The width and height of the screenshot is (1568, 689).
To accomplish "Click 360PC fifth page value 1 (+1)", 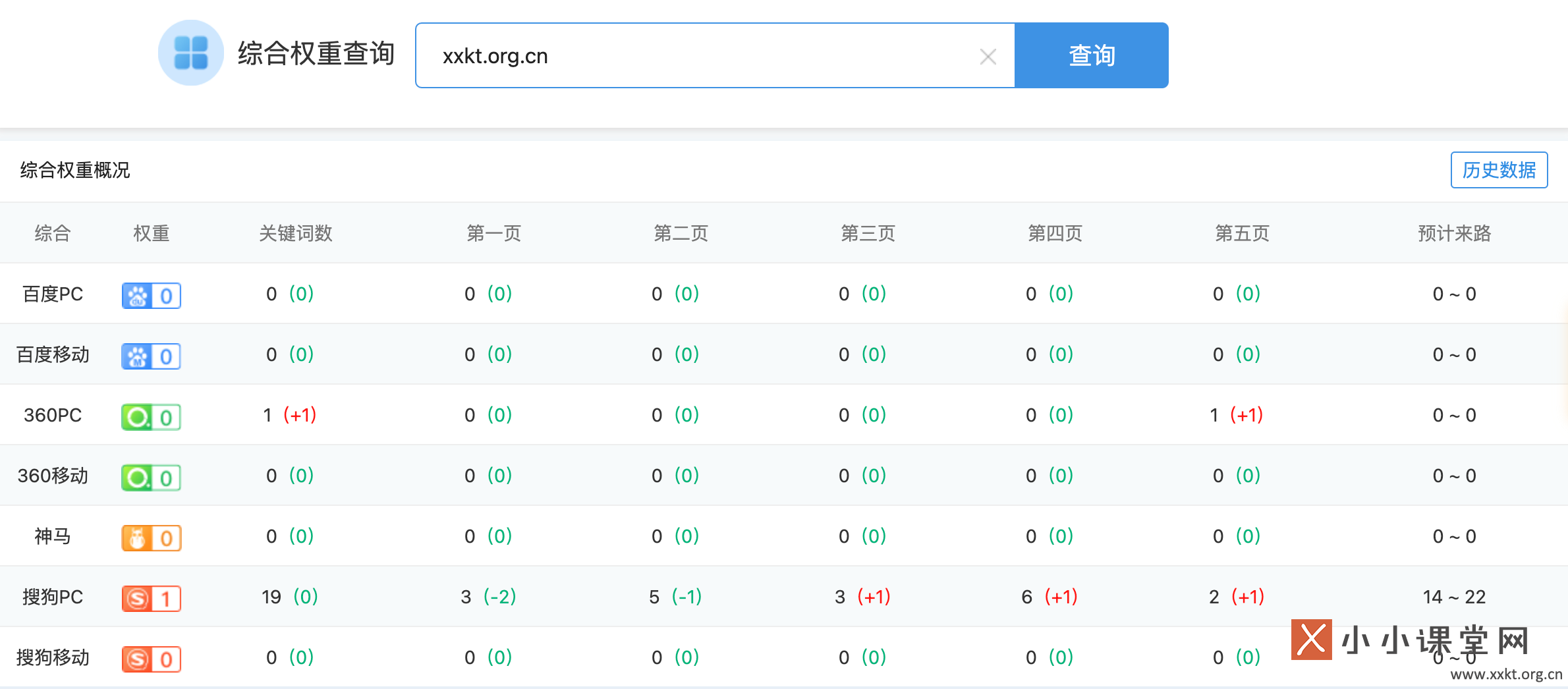I will 1237,415.
